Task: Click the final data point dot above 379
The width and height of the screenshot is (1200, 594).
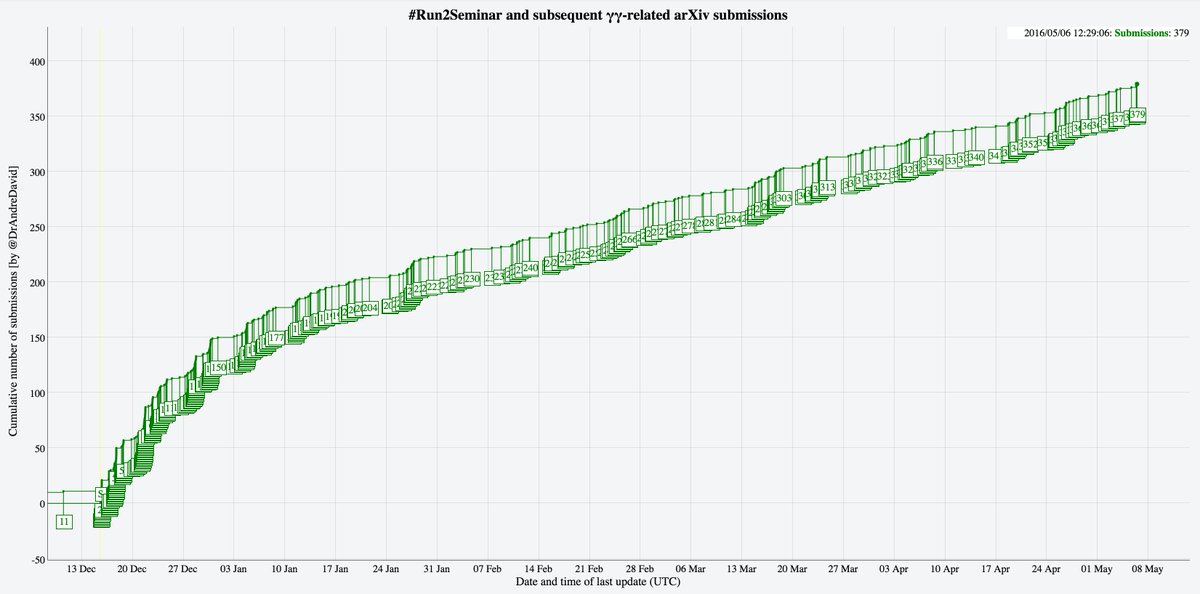Action: [1137, 85]
